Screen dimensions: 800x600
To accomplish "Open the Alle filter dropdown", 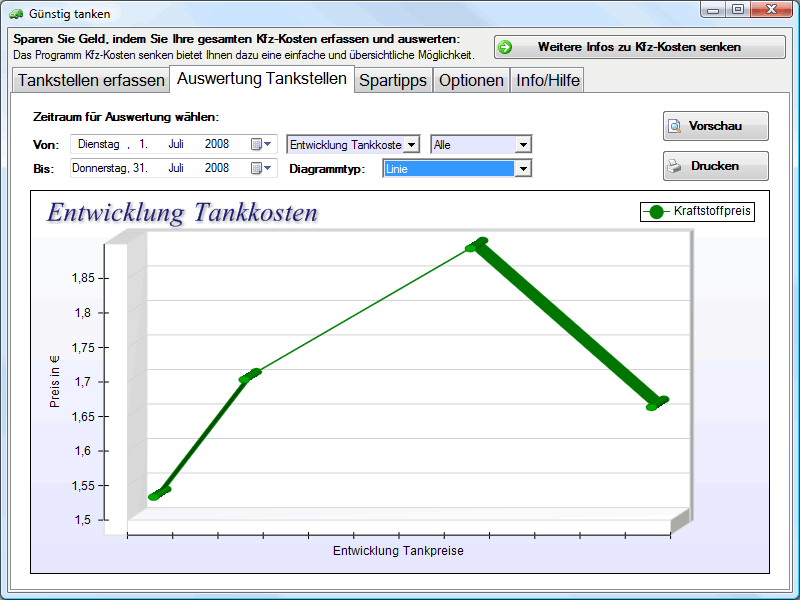I will tap(522, 145).
